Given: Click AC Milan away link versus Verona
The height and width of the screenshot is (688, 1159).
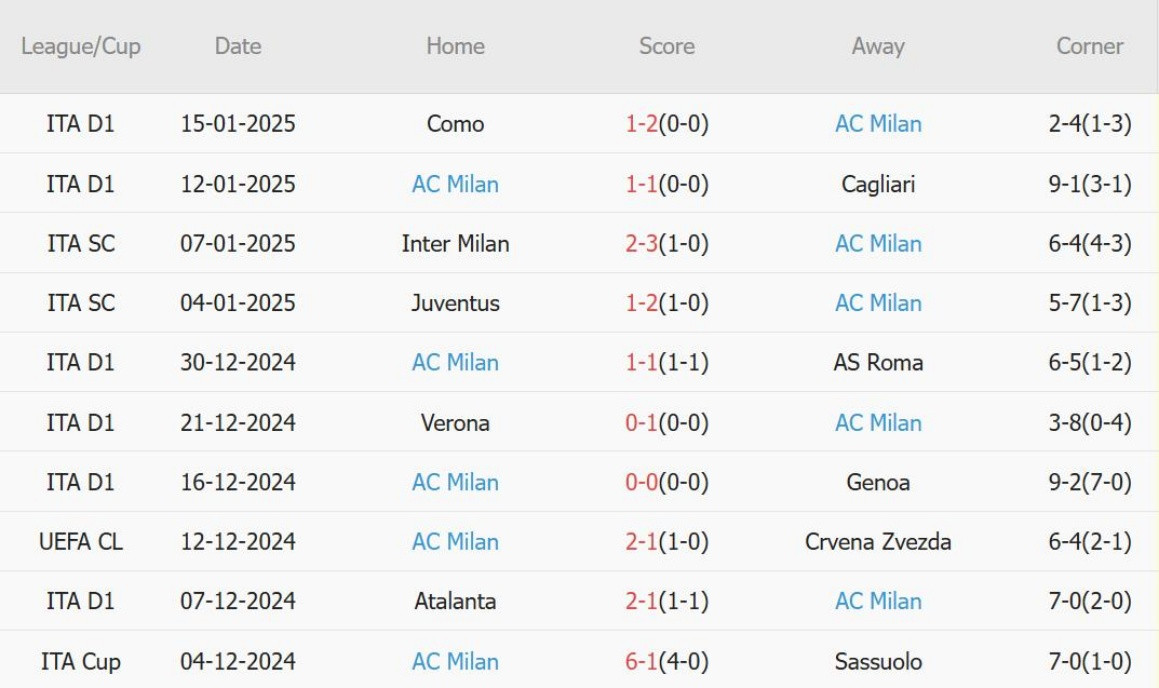Looking at the screenshot, I should point(878,423).
